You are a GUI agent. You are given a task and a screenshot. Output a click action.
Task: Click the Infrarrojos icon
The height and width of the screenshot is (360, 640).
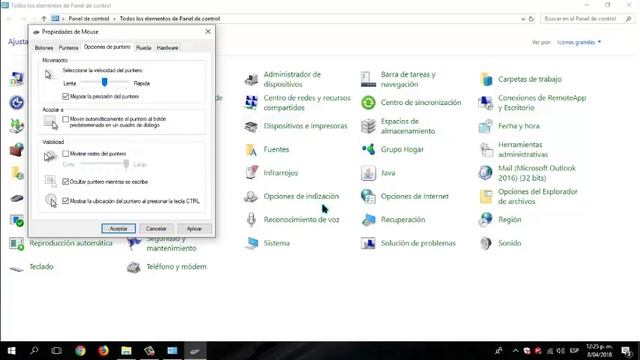pyautogui.click(x=251, y=173)
